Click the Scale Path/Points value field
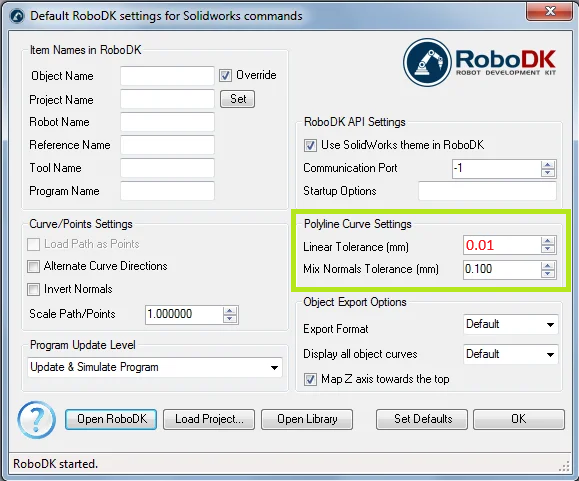579x481 pixels. coord(184,315)
